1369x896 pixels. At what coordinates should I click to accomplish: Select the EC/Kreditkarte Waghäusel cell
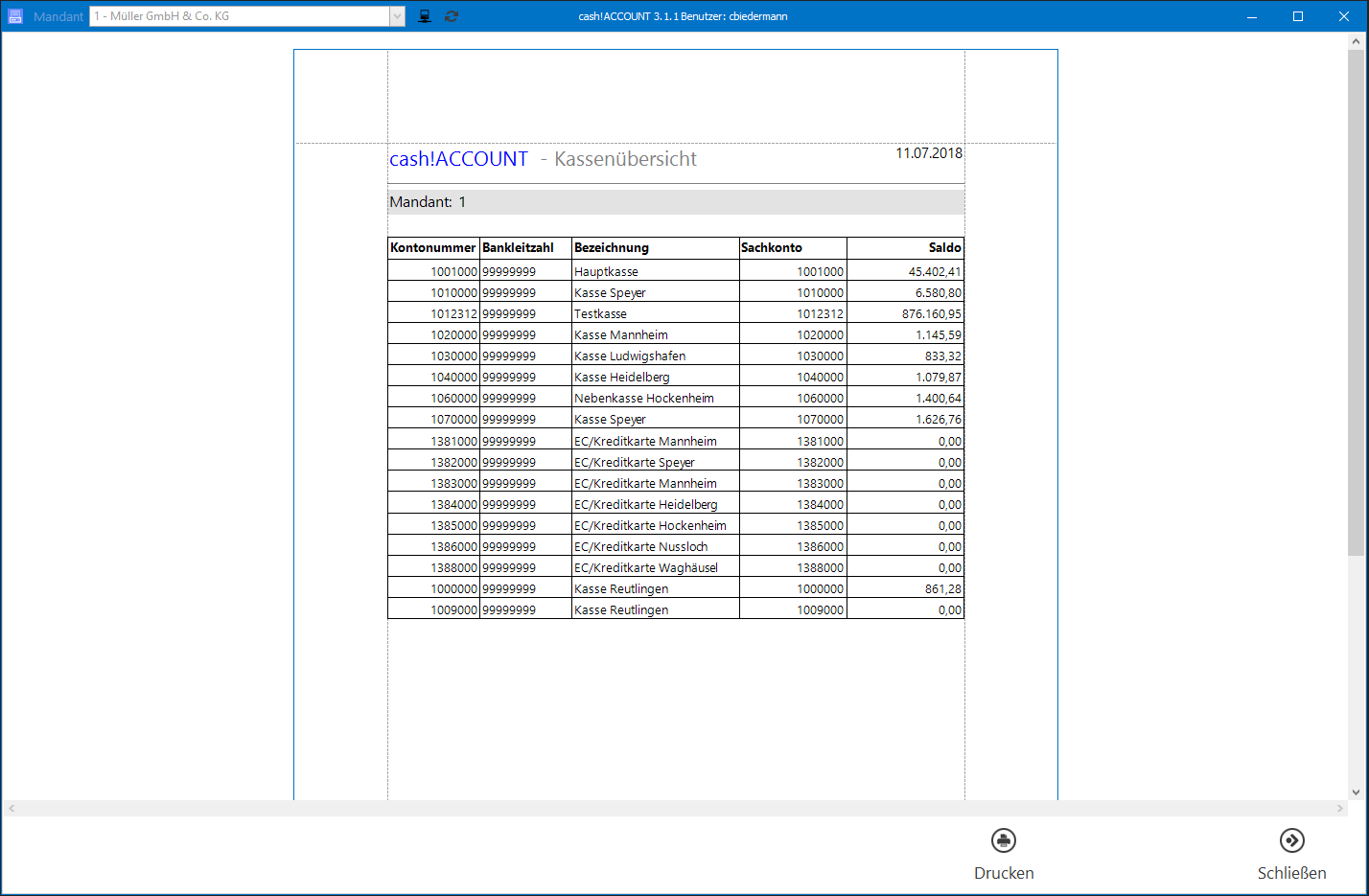pyautogui.click(x=656, y=567)
